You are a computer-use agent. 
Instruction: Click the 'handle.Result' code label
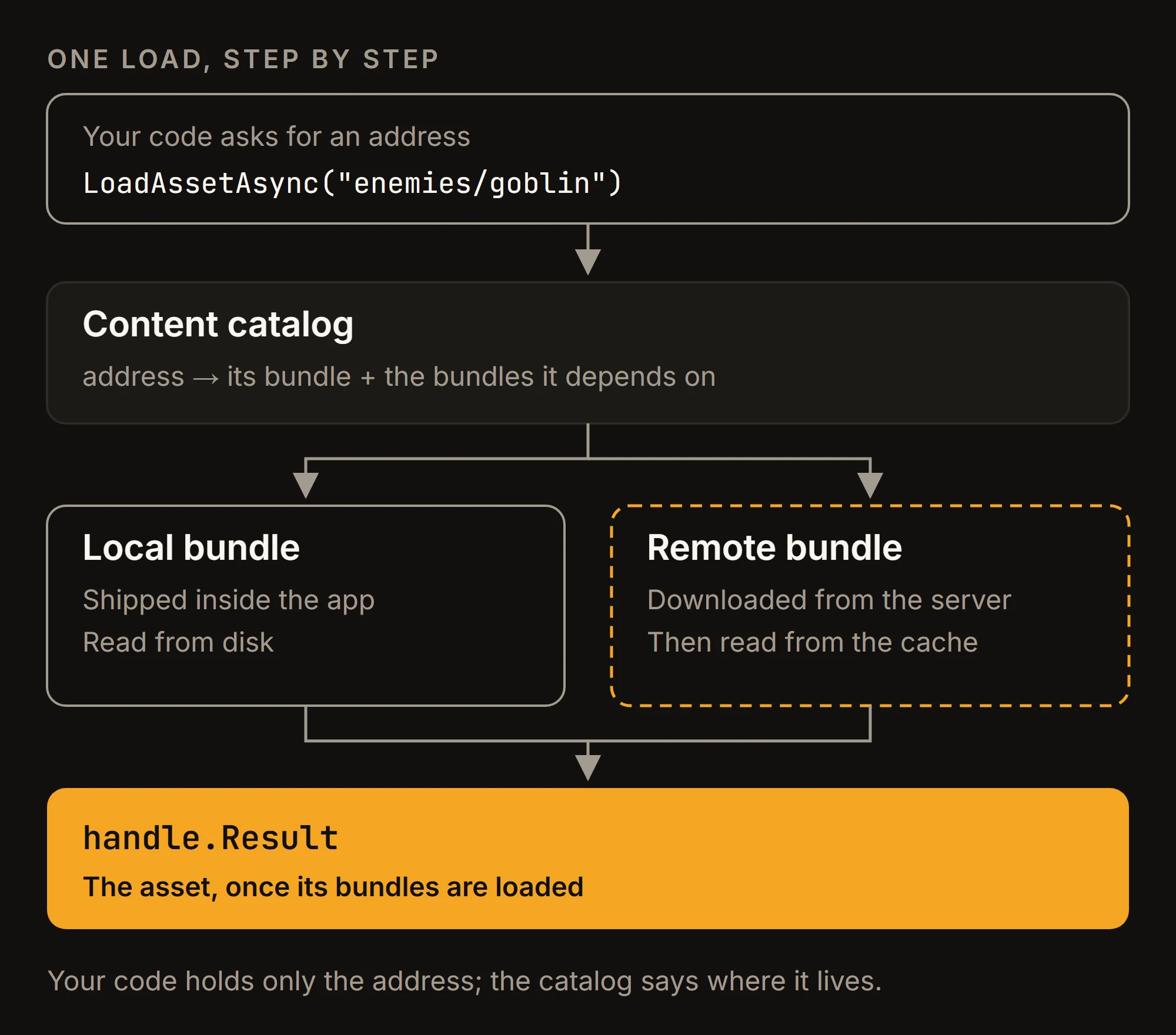click(x=211, y=837)
